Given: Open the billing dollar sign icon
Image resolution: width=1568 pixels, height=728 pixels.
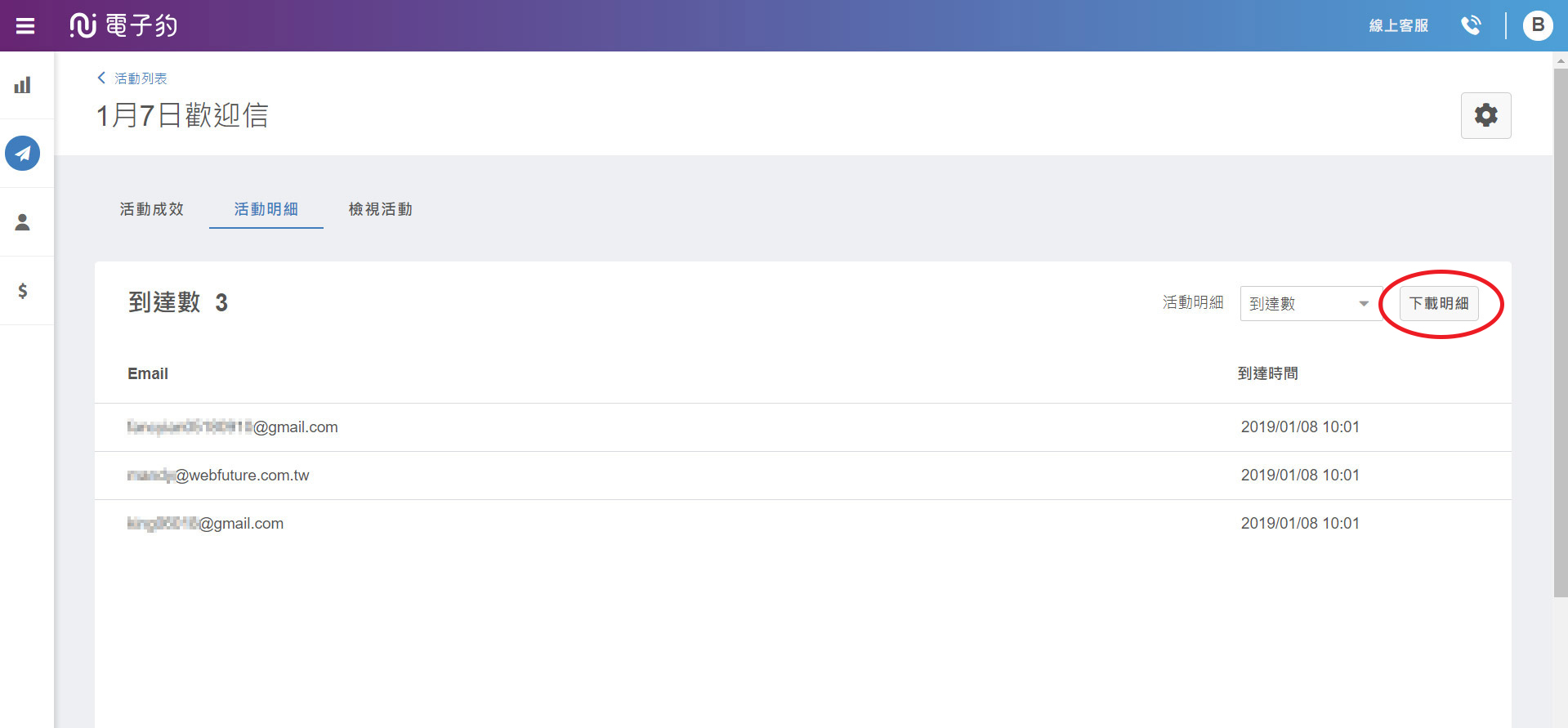Looking at the screenshot, I should click(23, 291).
